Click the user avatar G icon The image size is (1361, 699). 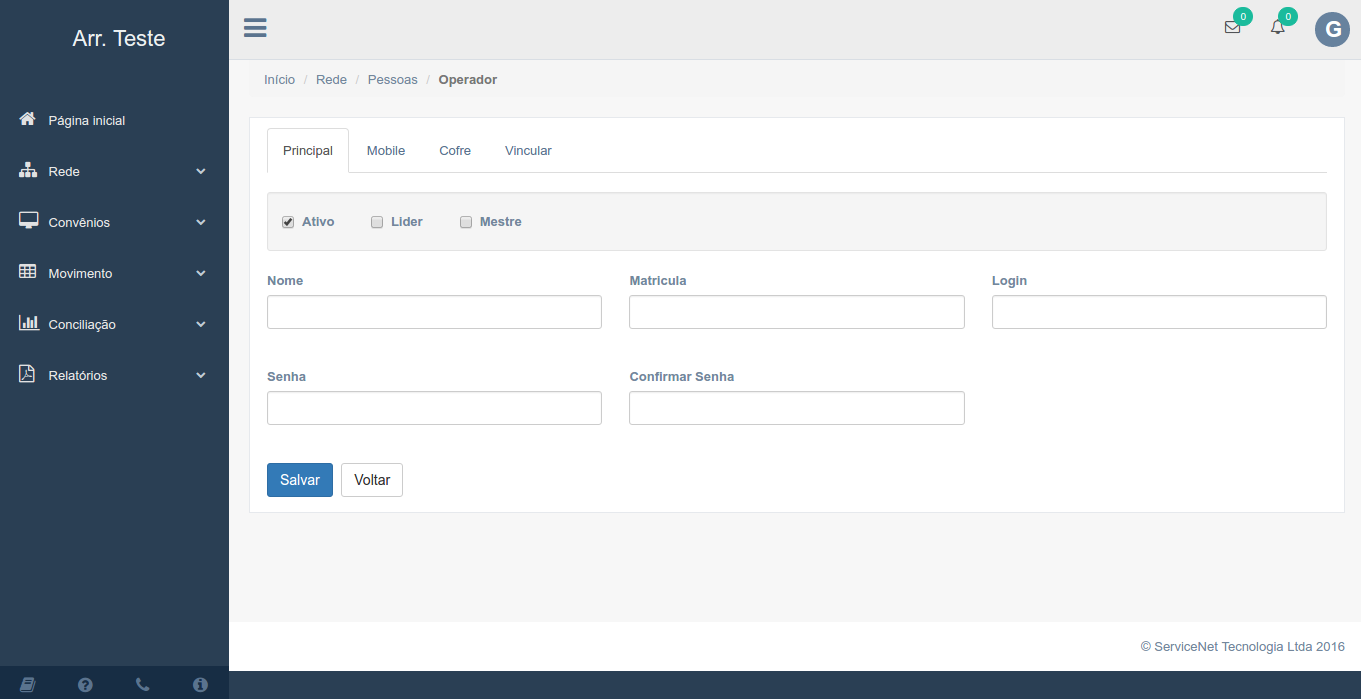click(x=1332, y=30)
